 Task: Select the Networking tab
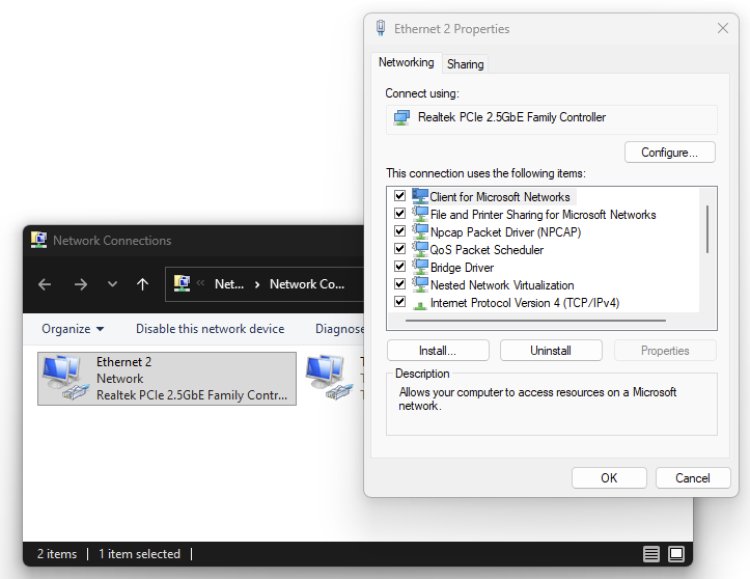(406, 63)
